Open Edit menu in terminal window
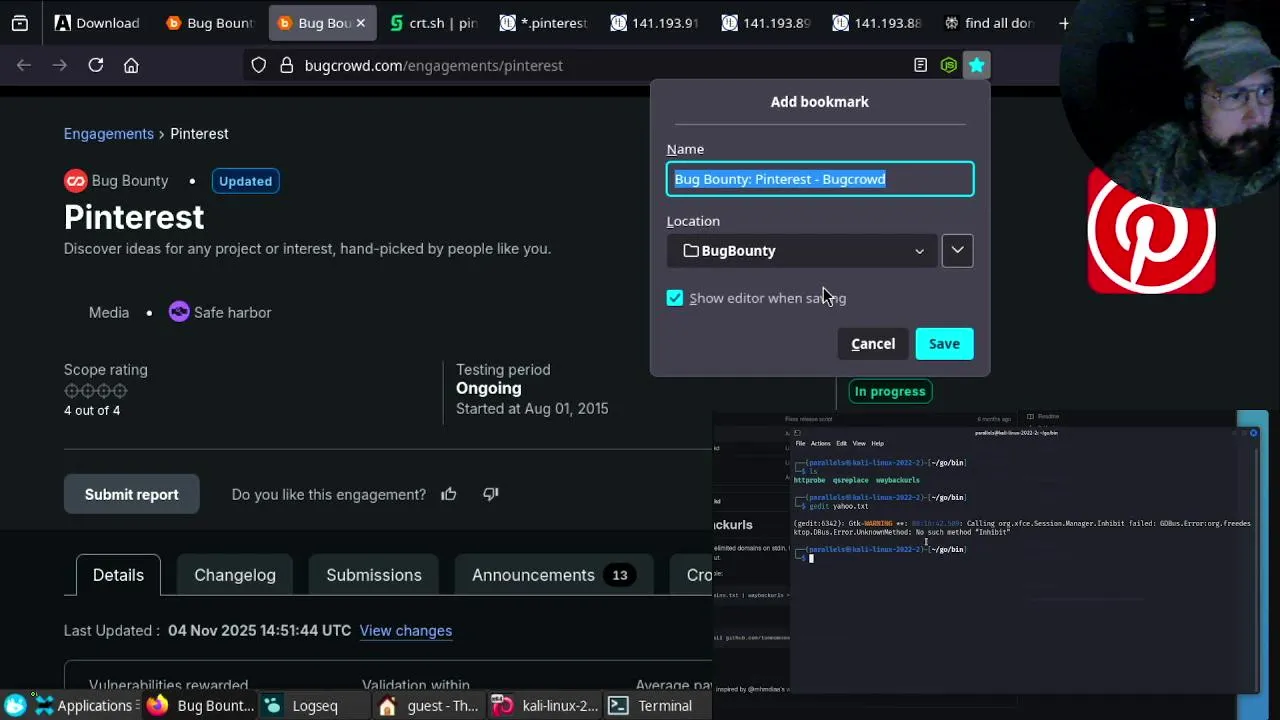The image size is (1280, 720). click(x=842, y=443)
